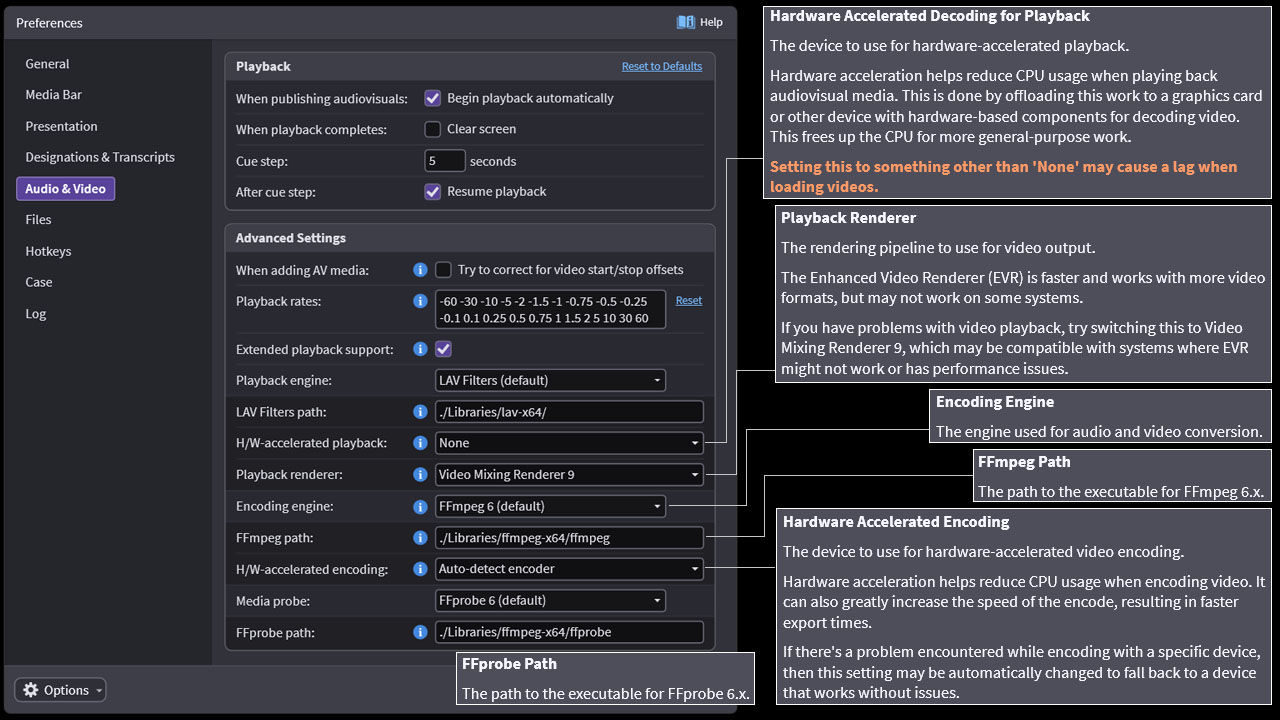The image size is (1280, 720).
Task: Enable the Clear screen checkbox
Action: point(433,129)
